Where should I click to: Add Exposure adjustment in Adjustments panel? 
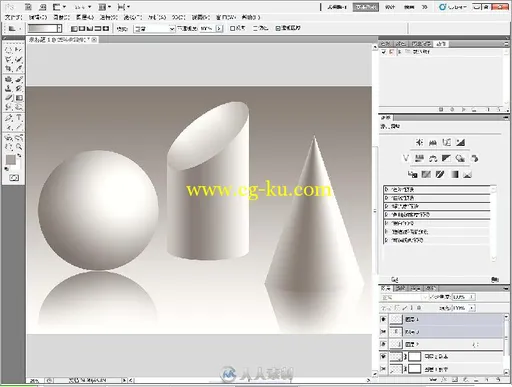click(461, 143)
